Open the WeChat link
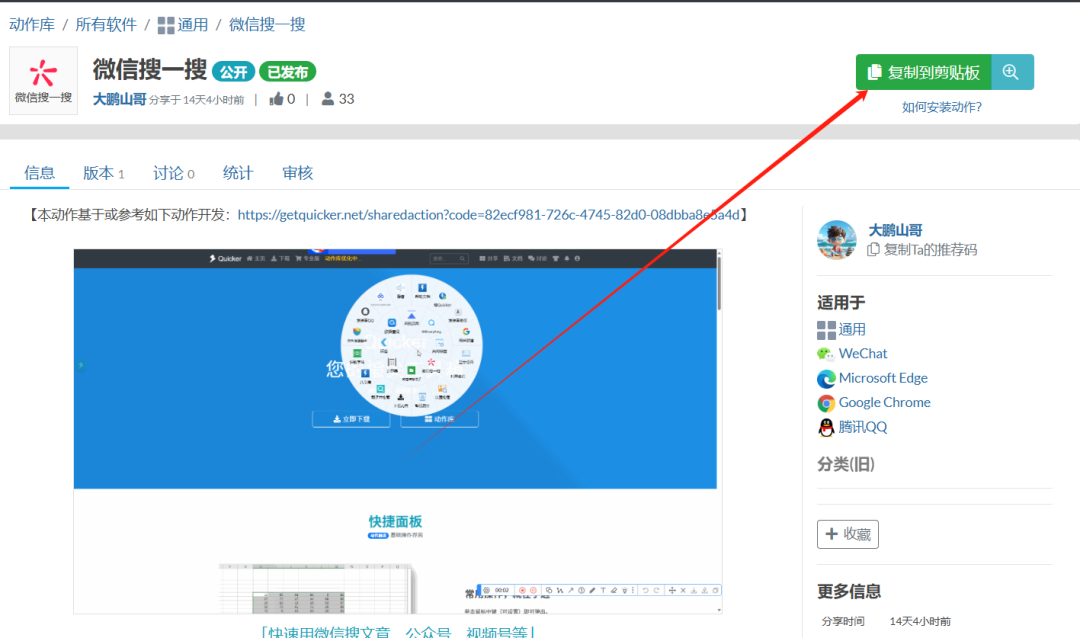The width and height of the screenshot is (1080, 638). pyautogui.click(x=862, y=353)
